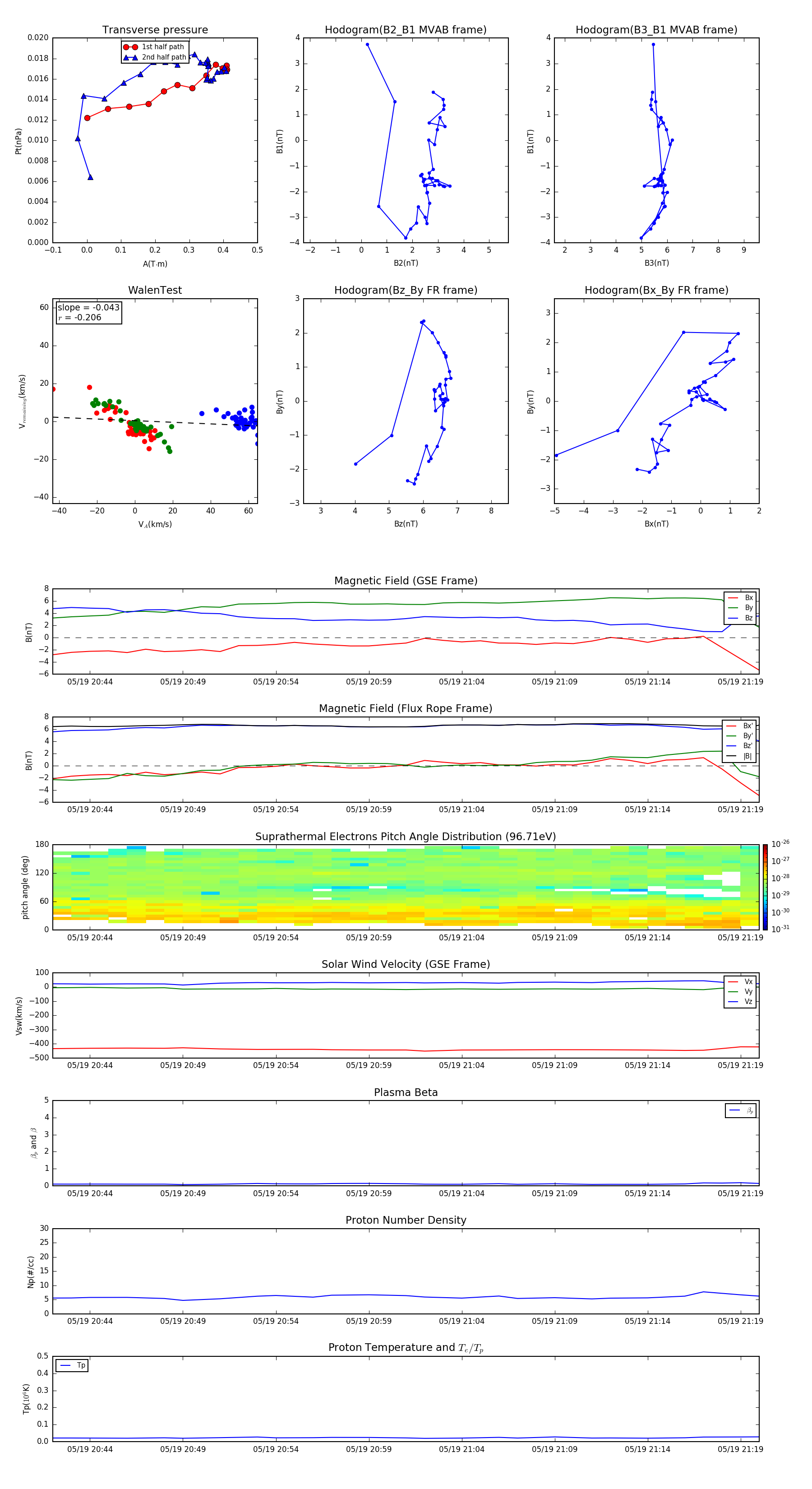Click 'Hodogram(Bx_By FR frame)' title
Image resolution: width=812 pixels, height=1489 pixels.
(656, 290)
